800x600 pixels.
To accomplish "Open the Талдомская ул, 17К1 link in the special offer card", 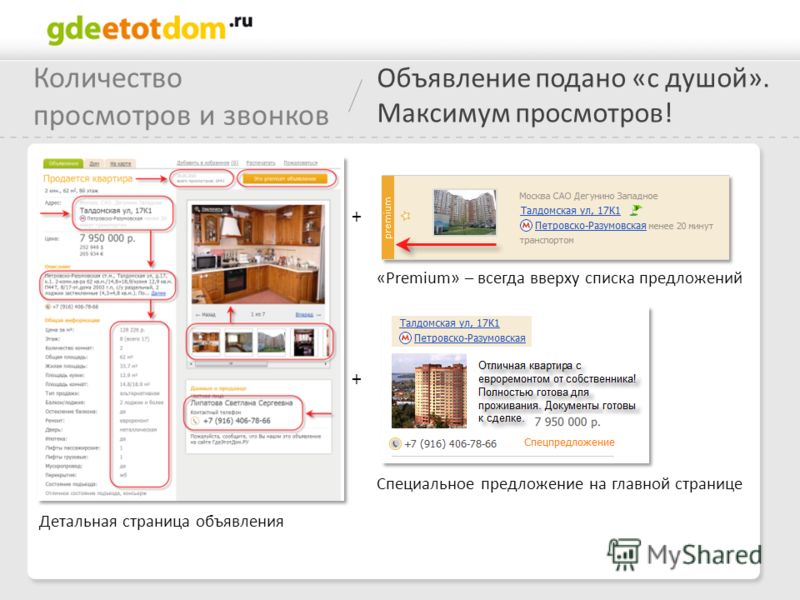I will pos(449,323).
